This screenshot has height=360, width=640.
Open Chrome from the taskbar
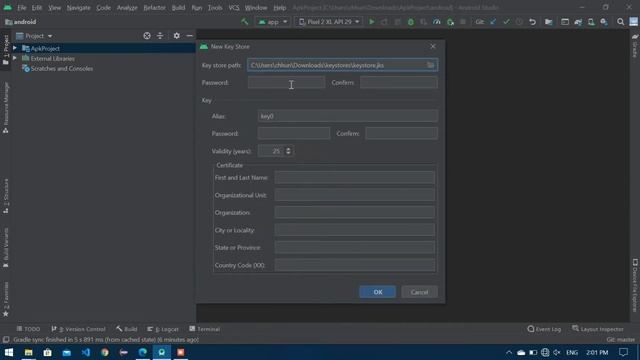(105, 352)
